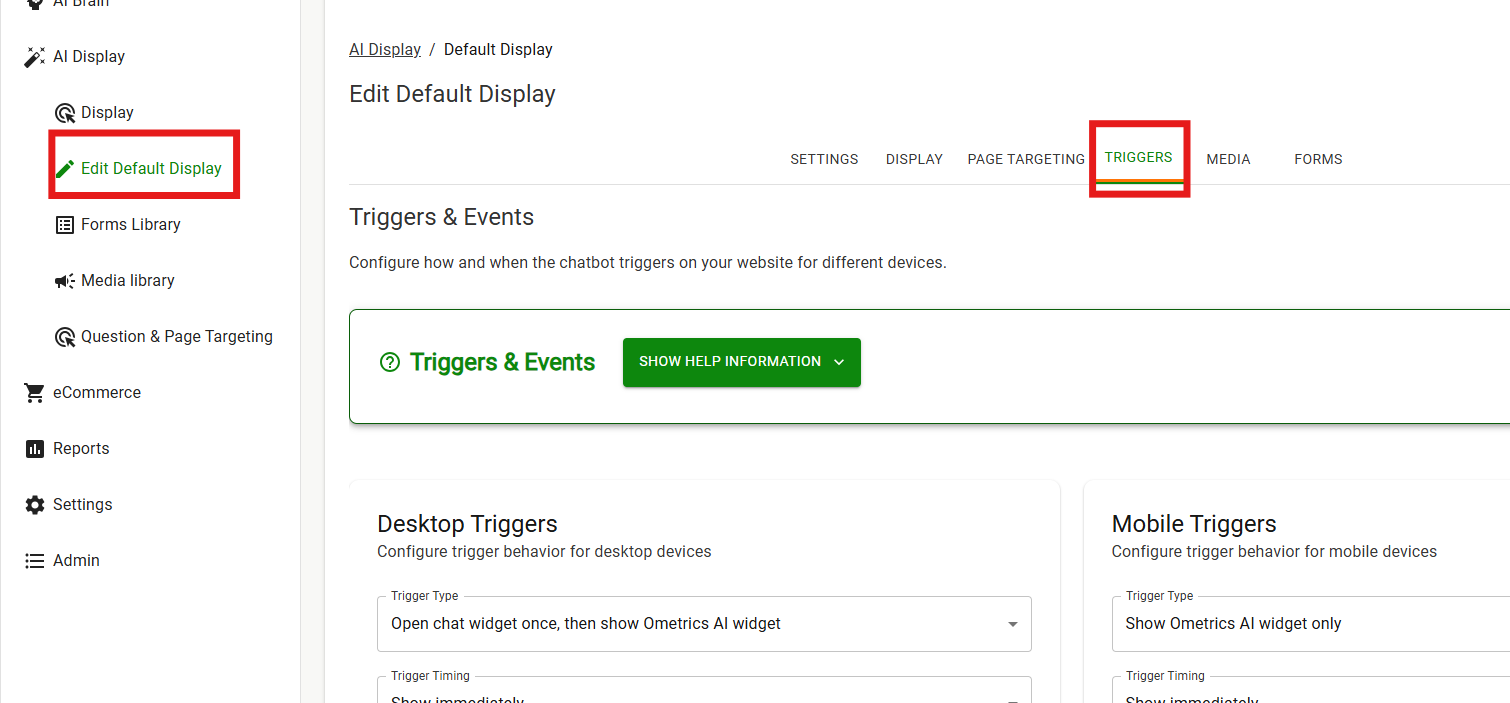Open Question & Page Targeting in sidebar

pos(176,337)
